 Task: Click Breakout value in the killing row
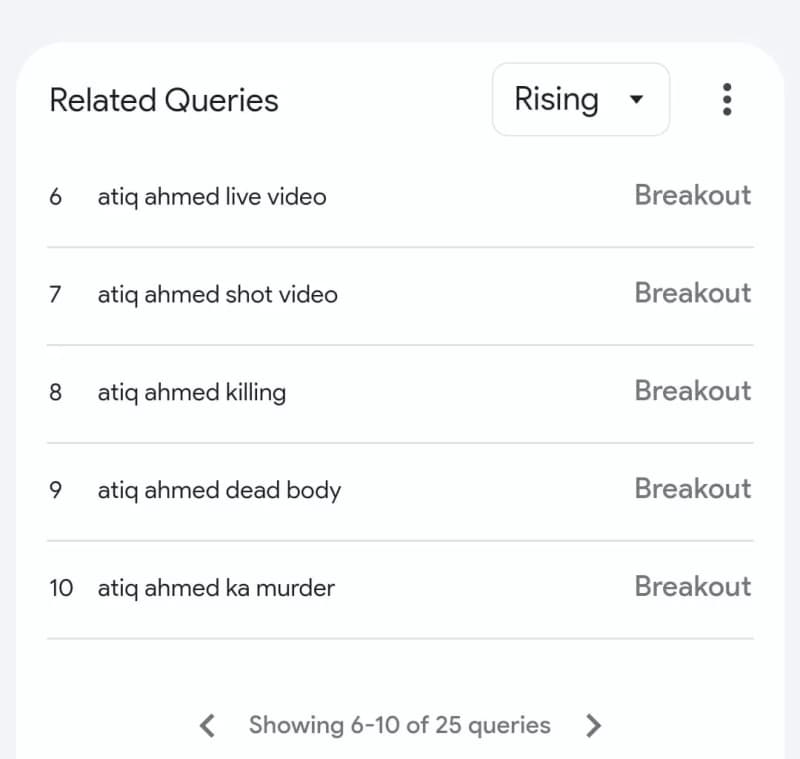(692, 391)
